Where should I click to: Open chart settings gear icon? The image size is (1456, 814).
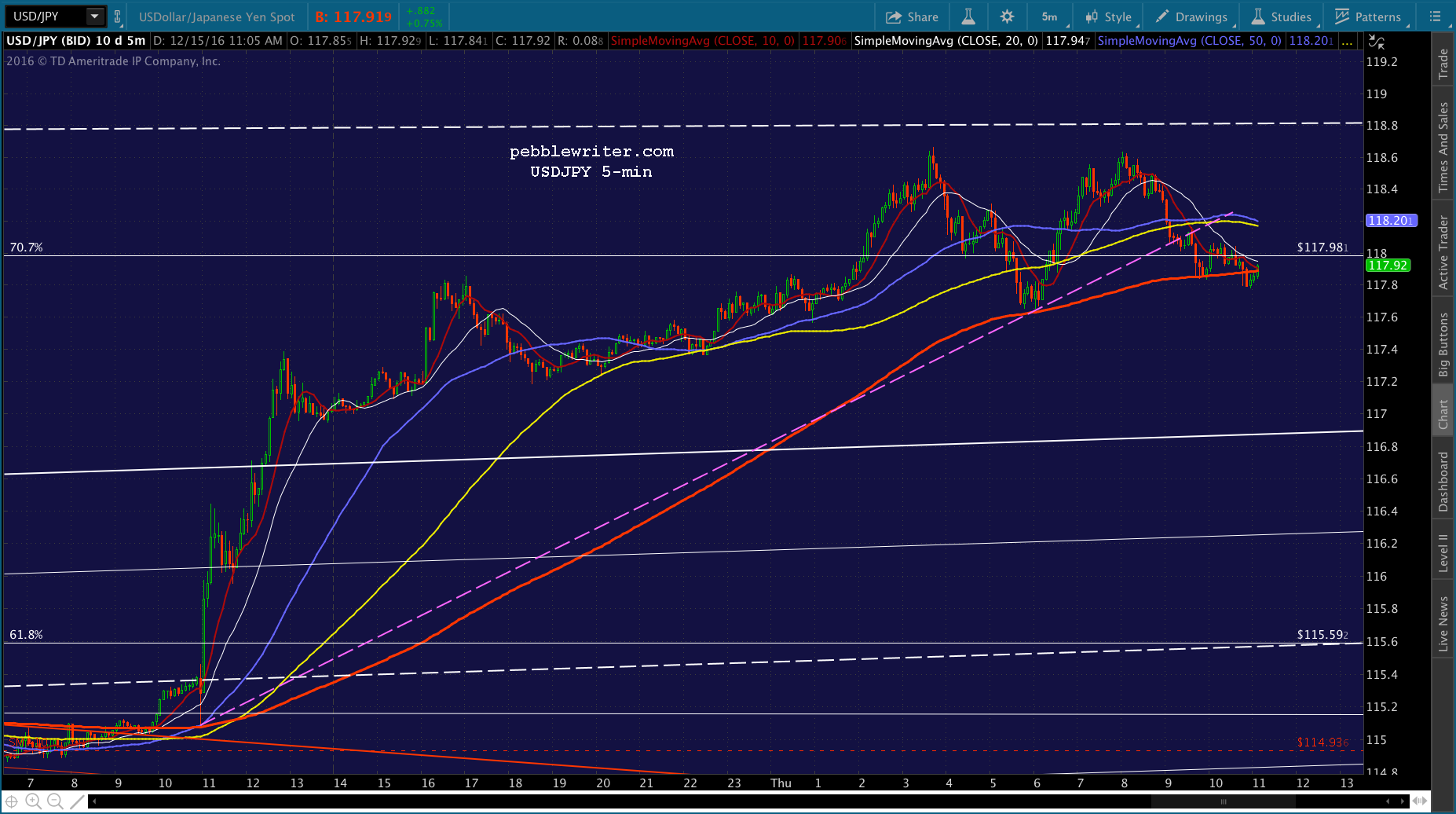[1007, 16]
